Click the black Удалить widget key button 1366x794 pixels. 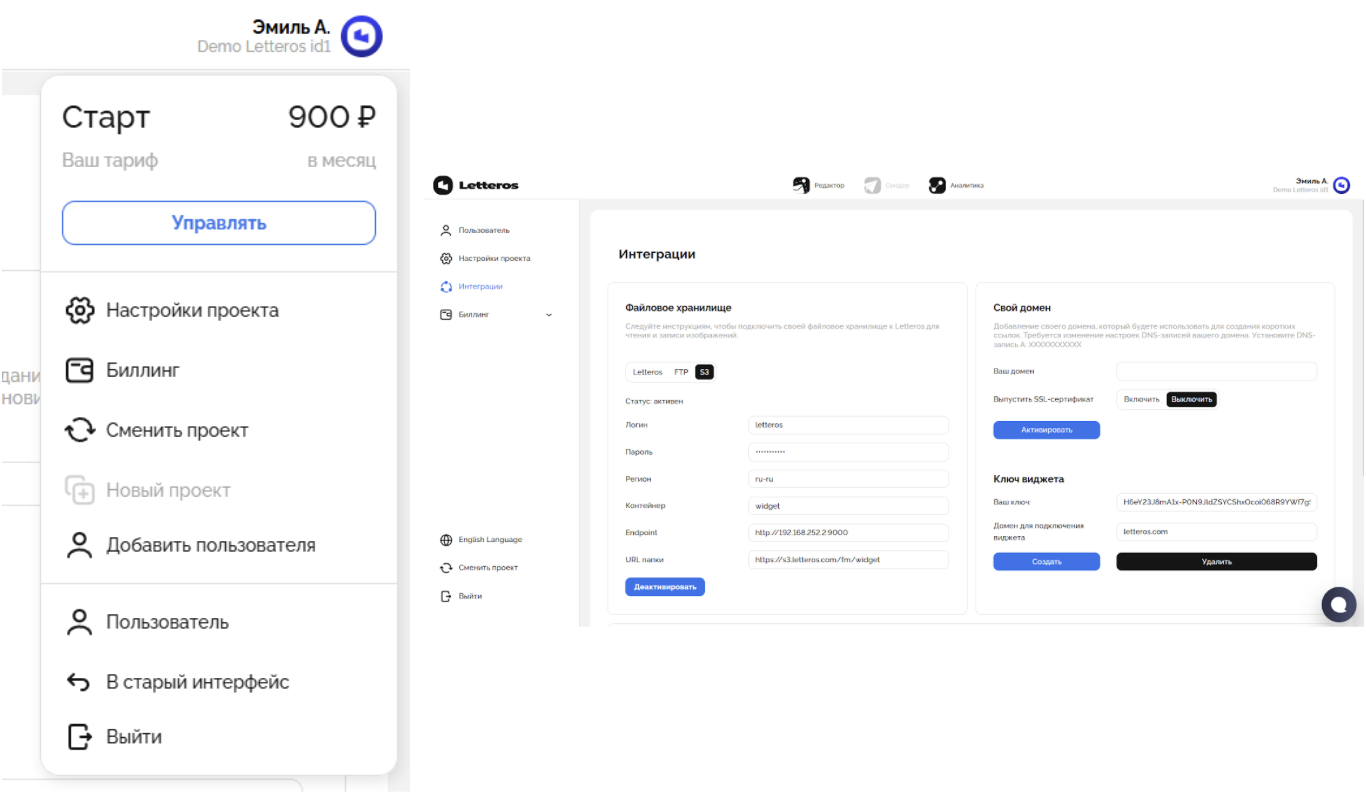1216,562
